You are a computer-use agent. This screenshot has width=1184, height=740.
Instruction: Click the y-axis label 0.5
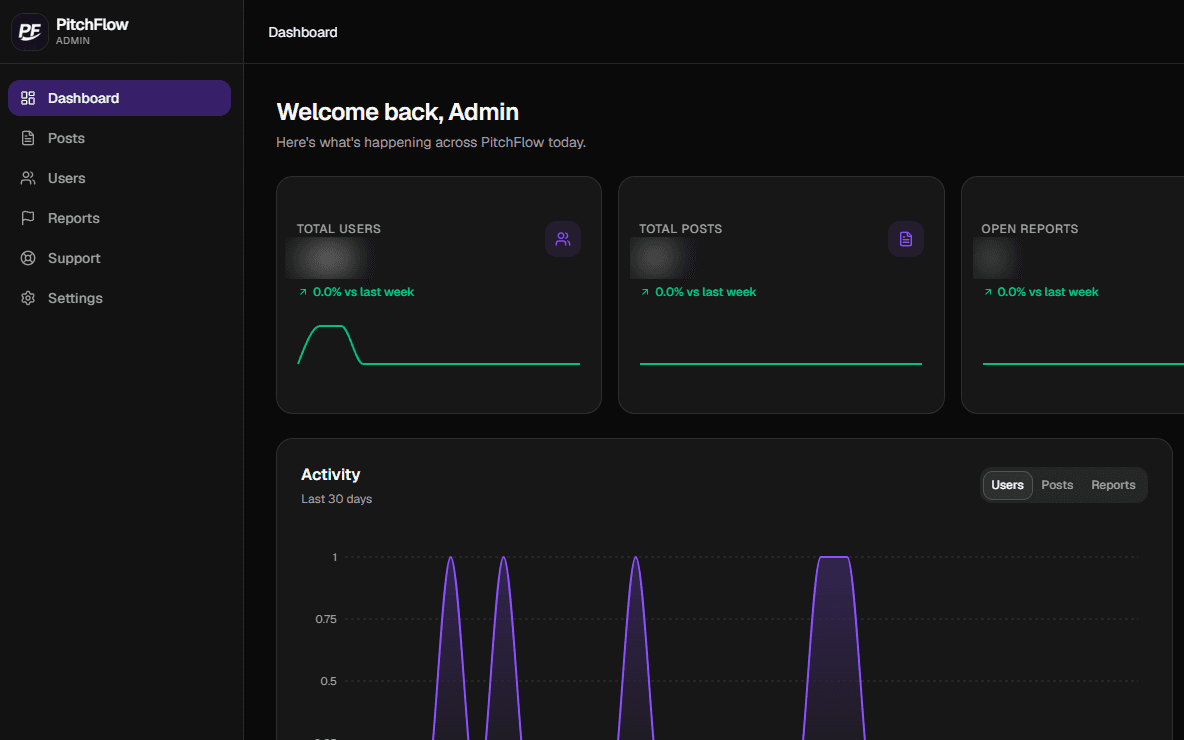pos(328,681)
